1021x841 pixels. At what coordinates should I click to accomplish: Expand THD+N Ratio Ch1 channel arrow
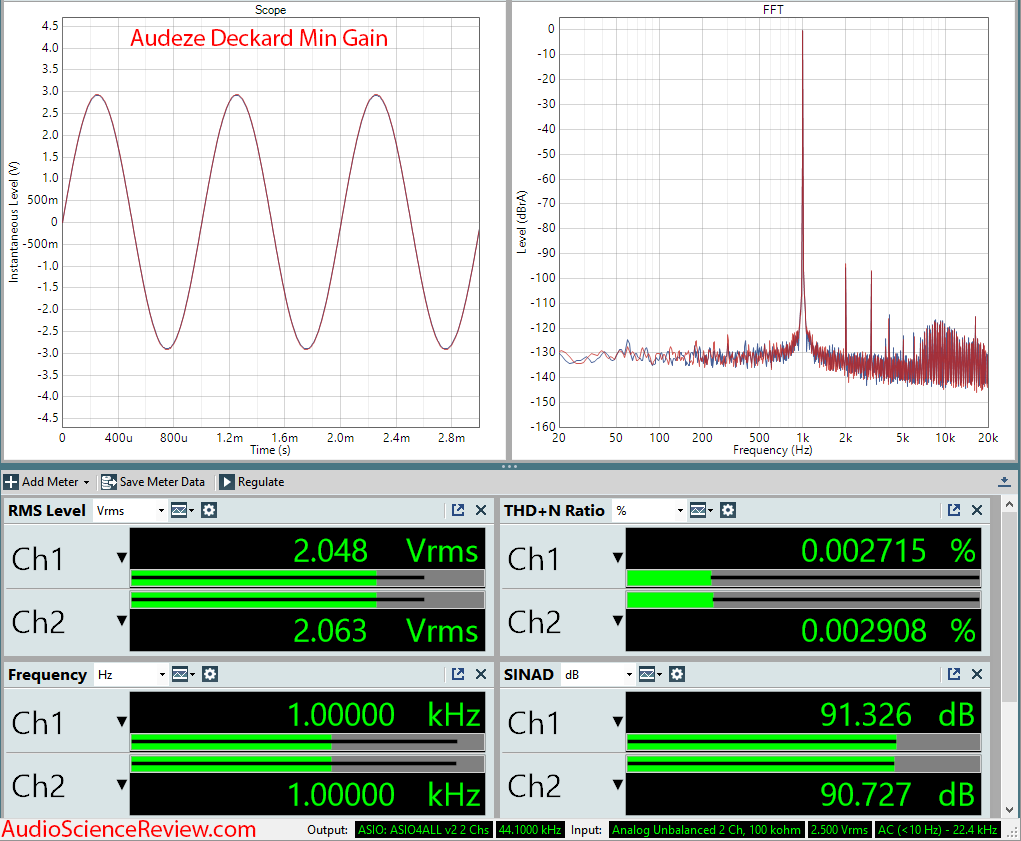(618, 558)
